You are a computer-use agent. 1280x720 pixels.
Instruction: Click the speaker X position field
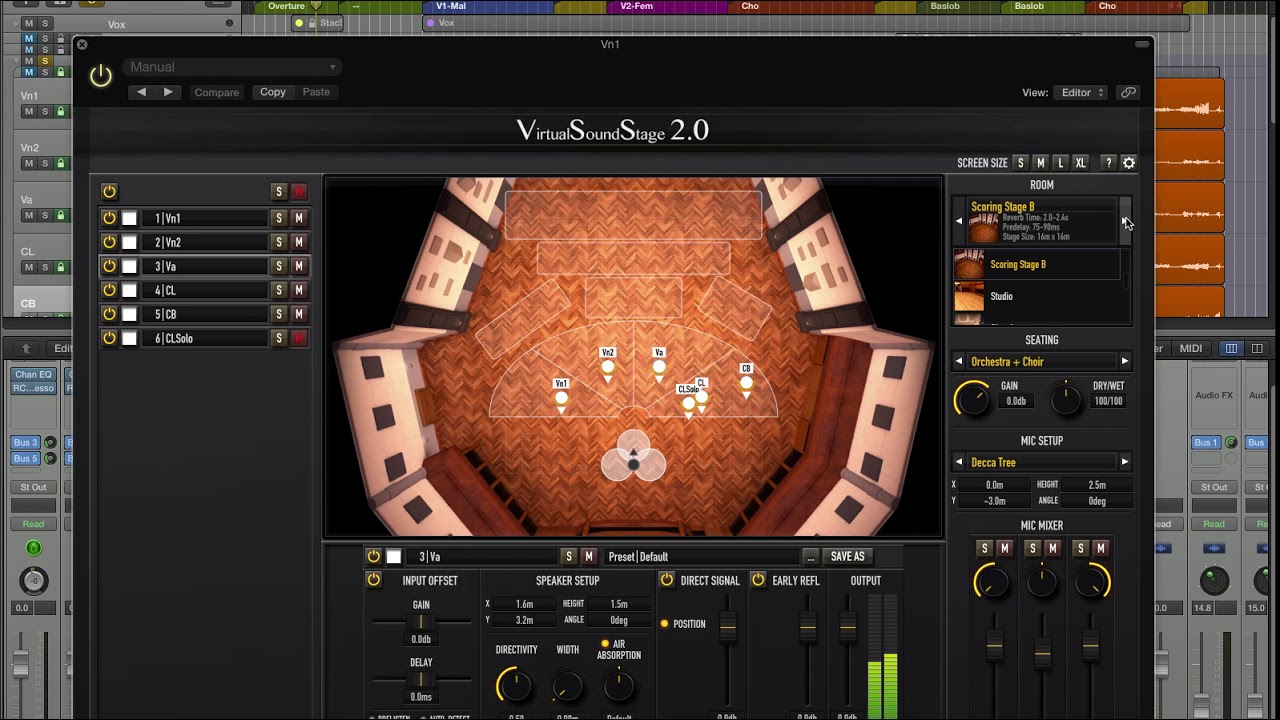(x=524, y=604)
